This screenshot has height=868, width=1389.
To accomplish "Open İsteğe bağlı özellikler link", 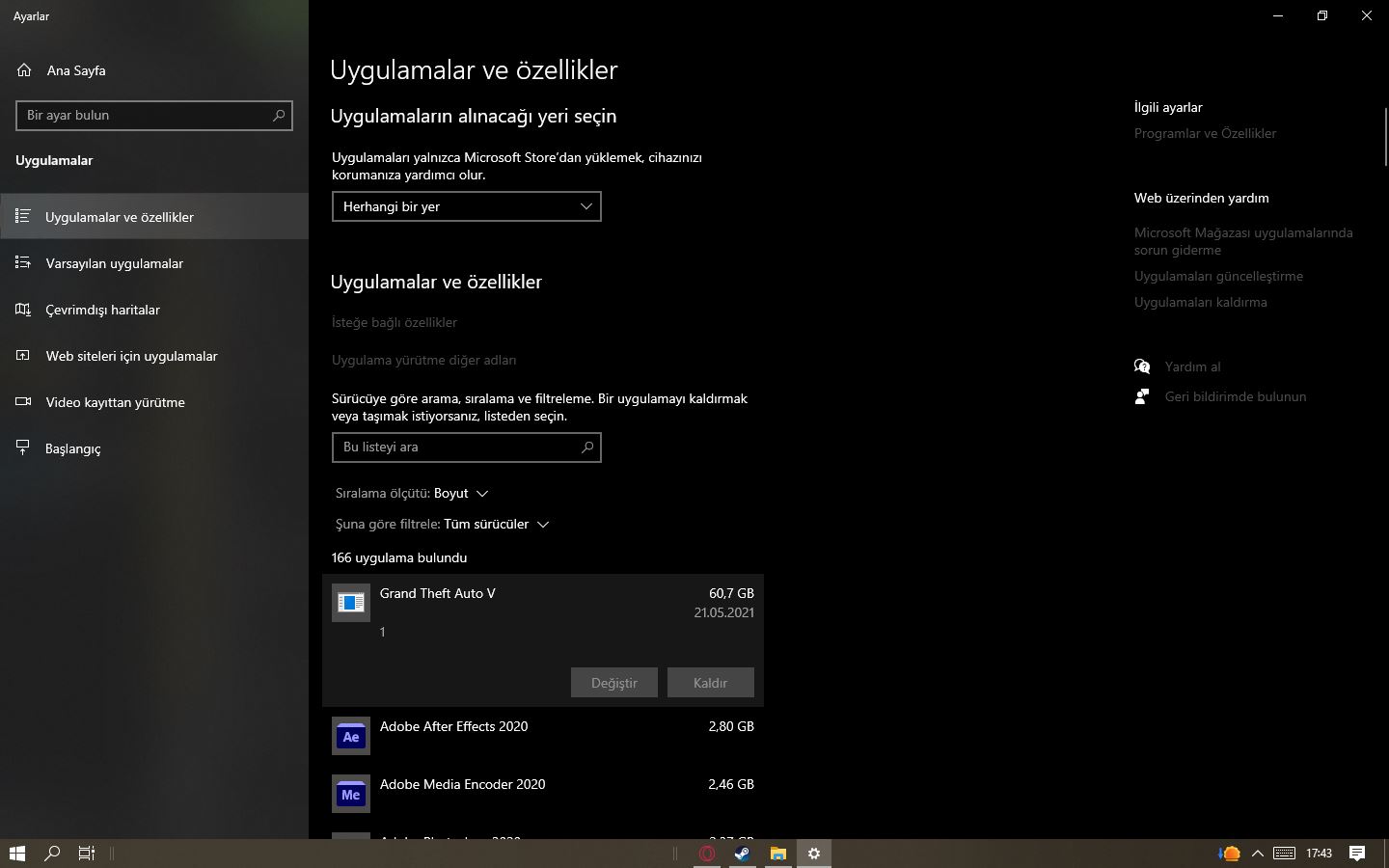I will (x=395, y=322).
